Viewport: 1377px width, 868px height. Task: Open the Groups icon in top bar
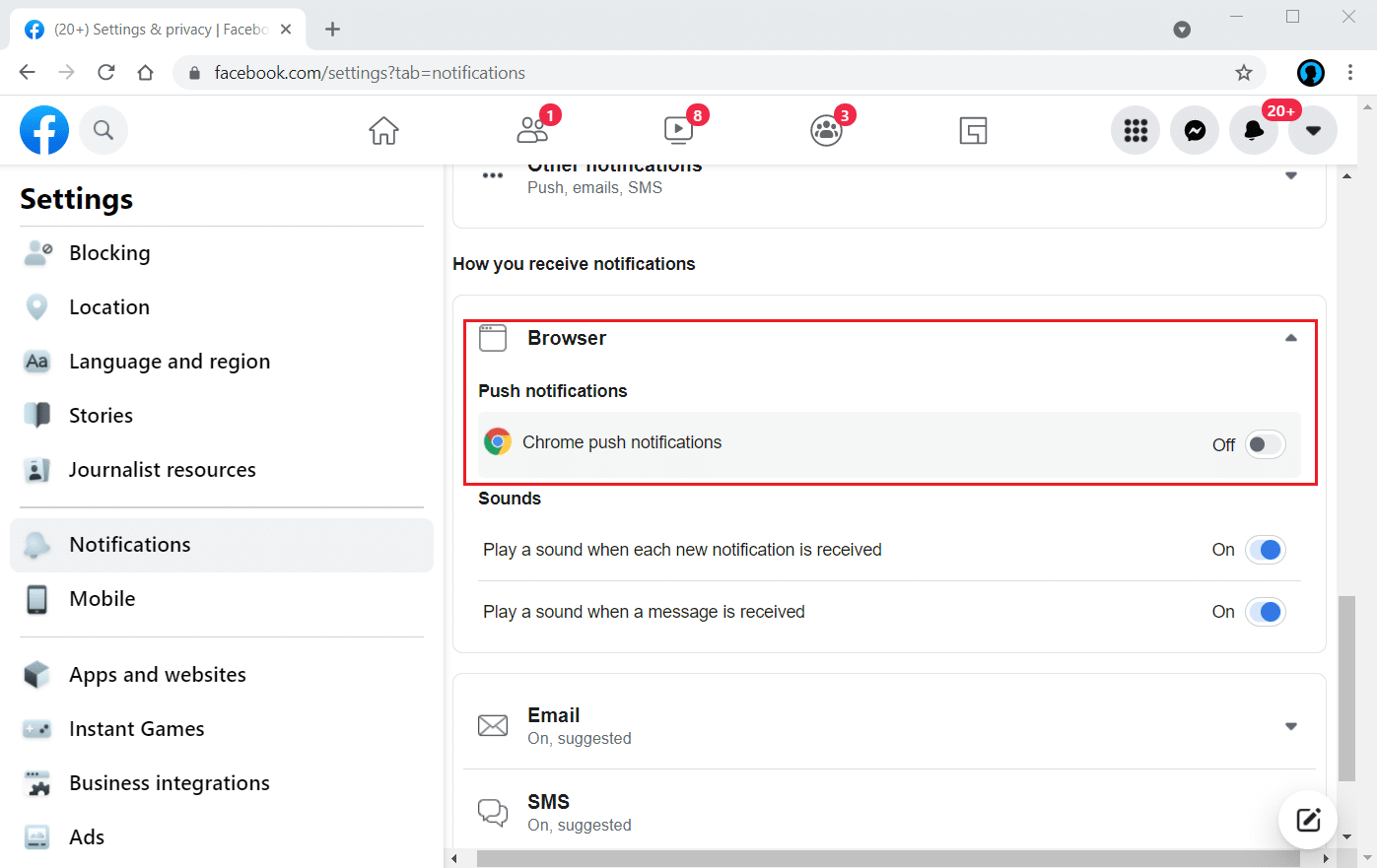point(826,130)
